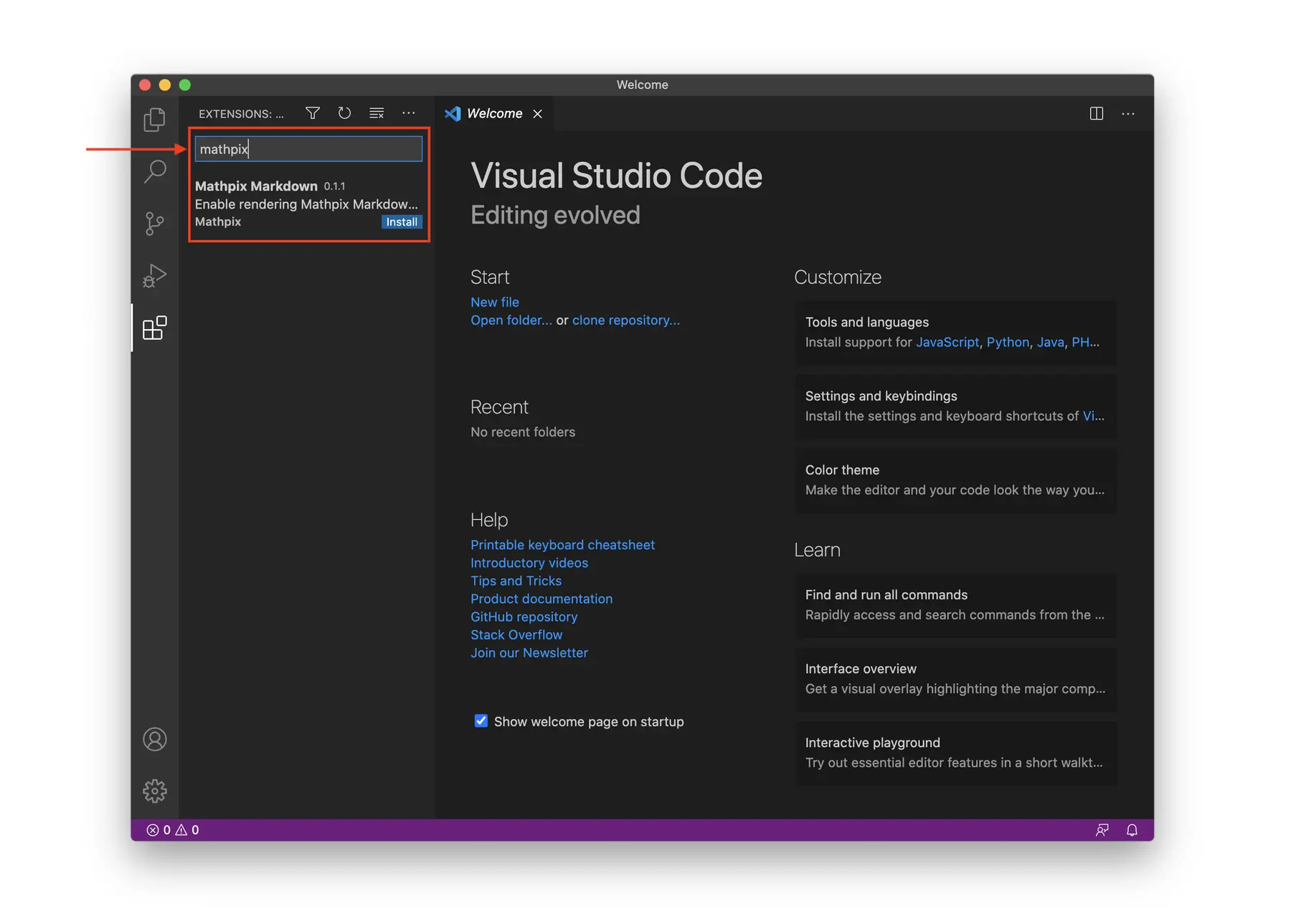
Task: Install the Mathpix Markdown extension
Action: 402,222
